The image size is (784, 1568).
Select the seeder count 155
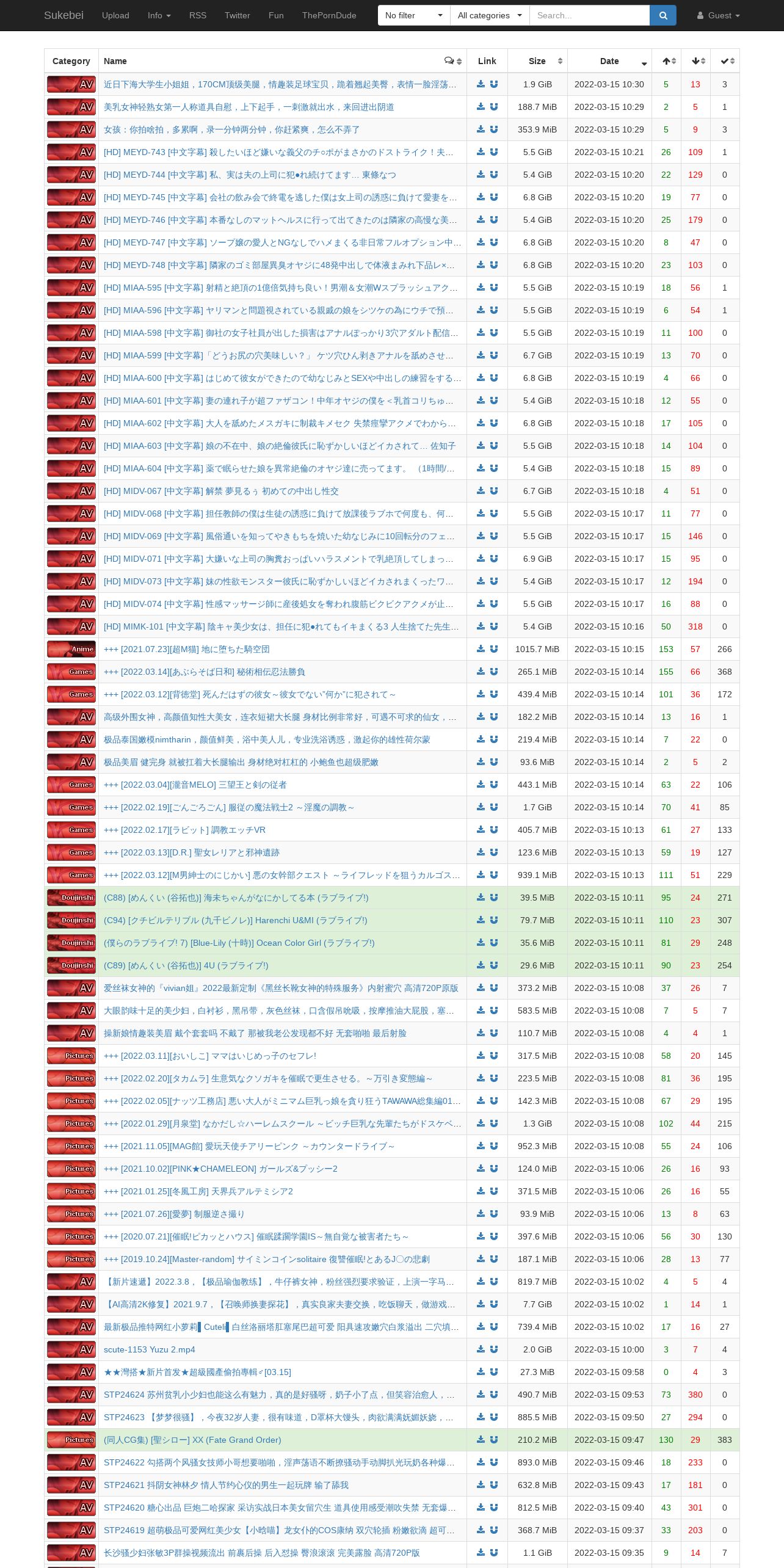pos(666,672)
